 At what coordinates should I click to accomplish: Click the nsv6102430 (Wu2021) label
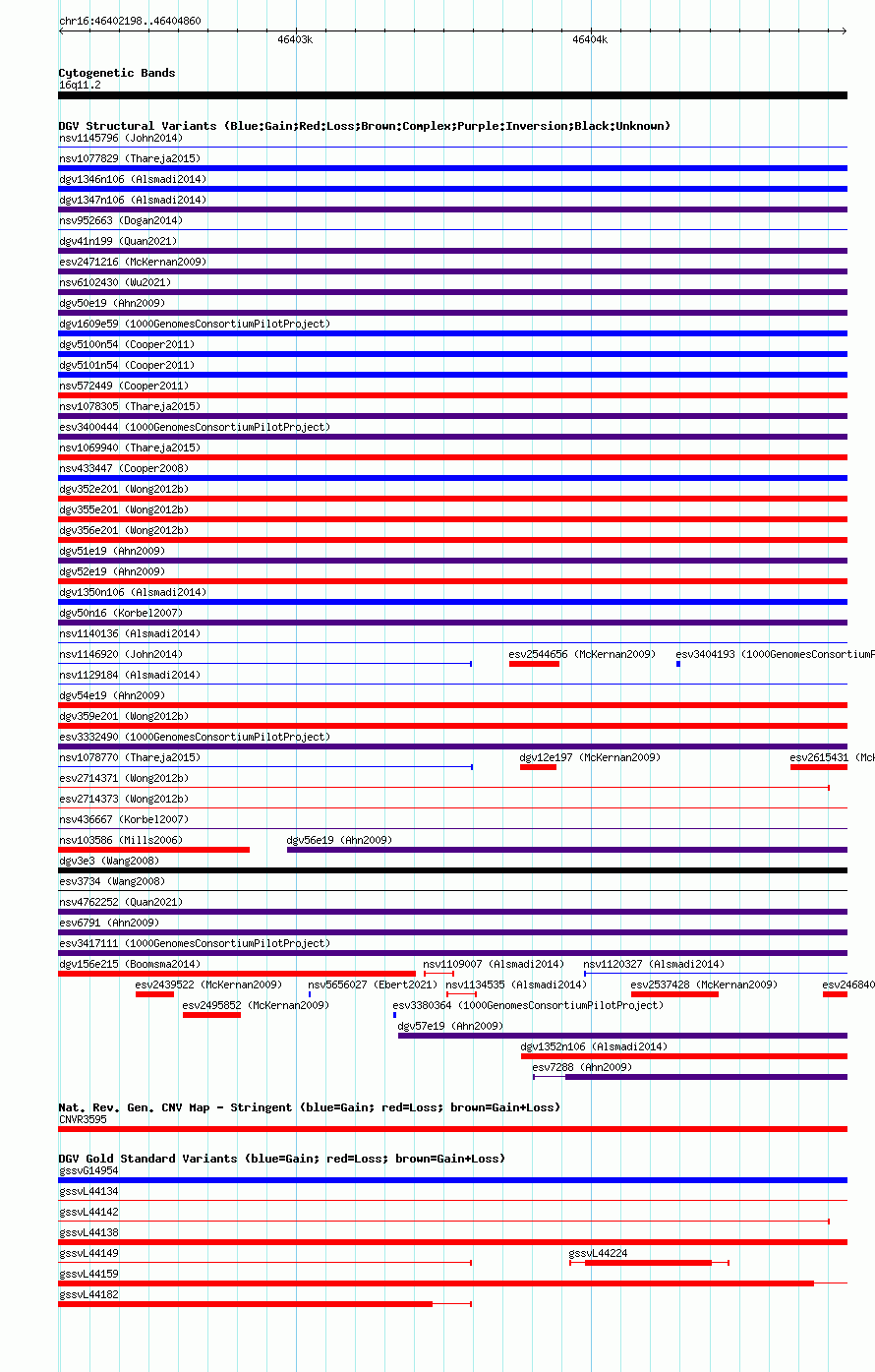(x=114, y=282)
